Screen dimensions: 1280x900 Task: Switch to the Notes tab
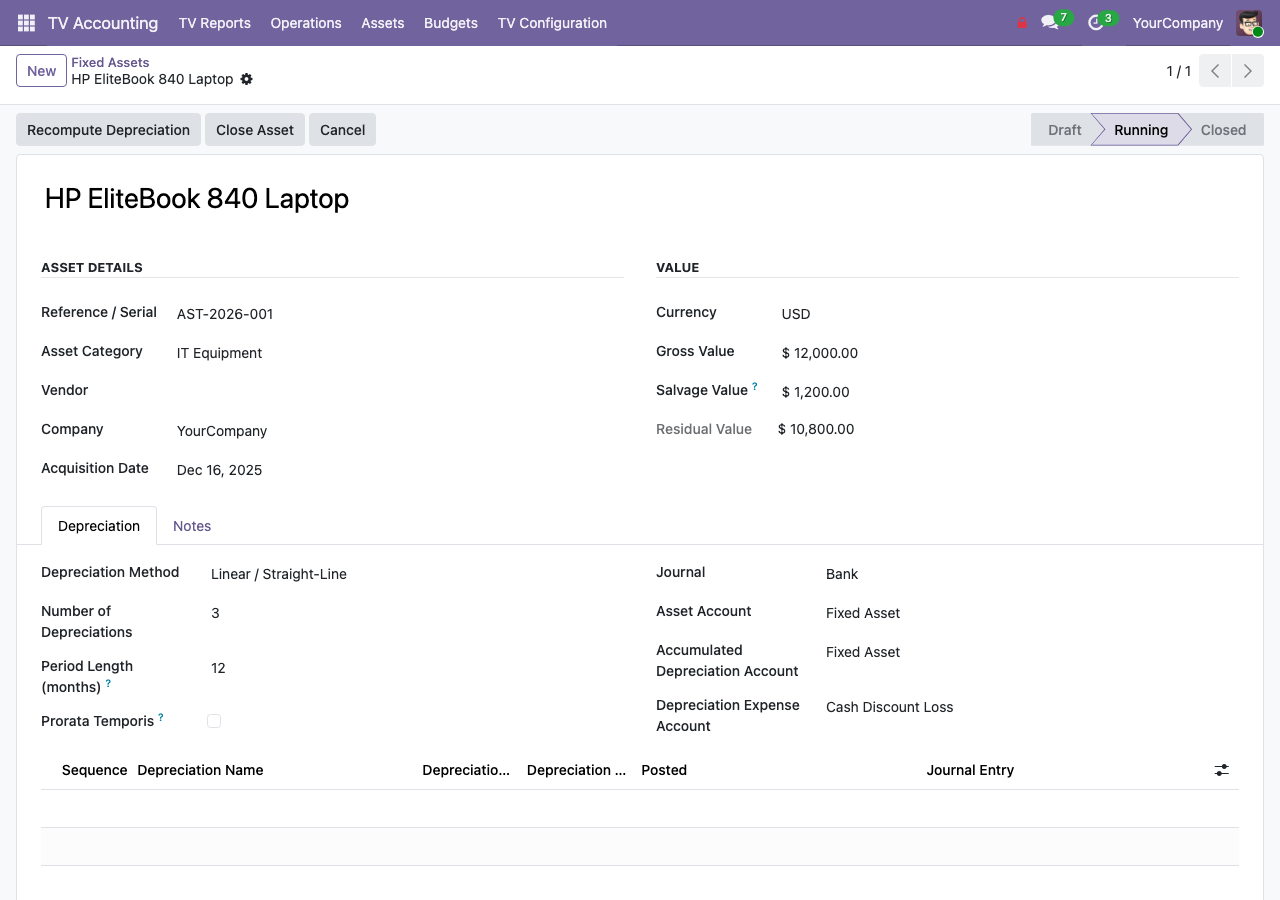192,526
